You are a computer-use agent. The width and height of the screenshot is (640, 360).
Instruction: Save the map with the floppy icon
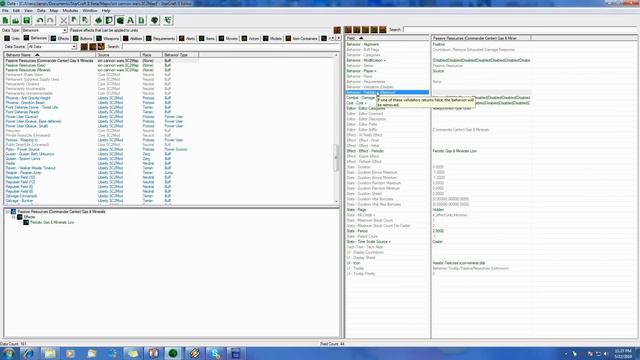click(27, 20)
